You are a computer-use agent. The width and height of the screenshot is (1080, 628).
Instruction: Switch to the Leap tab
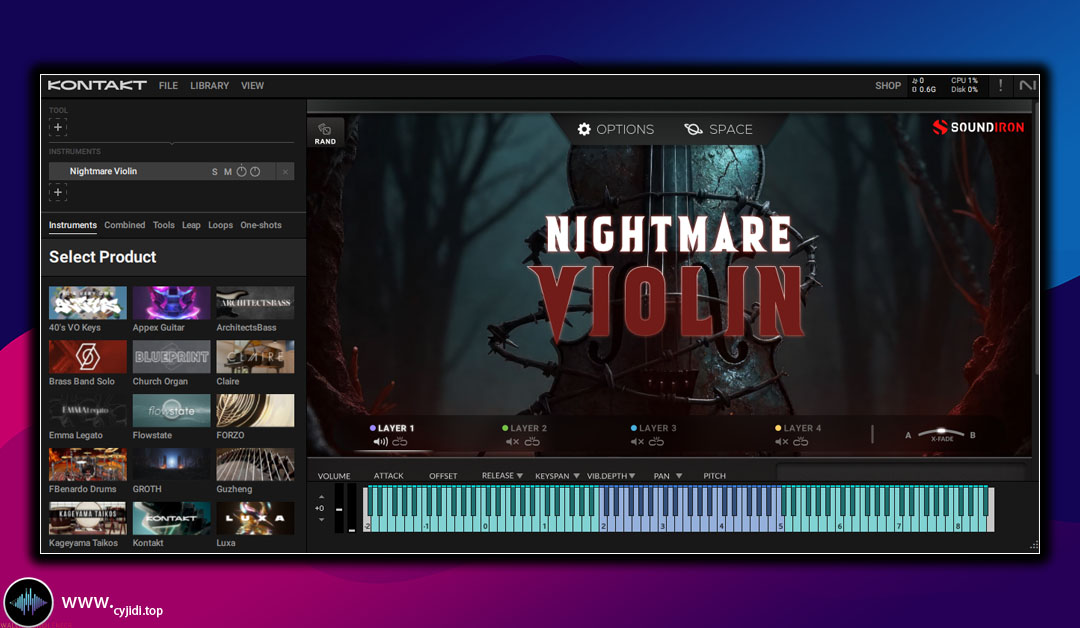(x=191, y=225)
